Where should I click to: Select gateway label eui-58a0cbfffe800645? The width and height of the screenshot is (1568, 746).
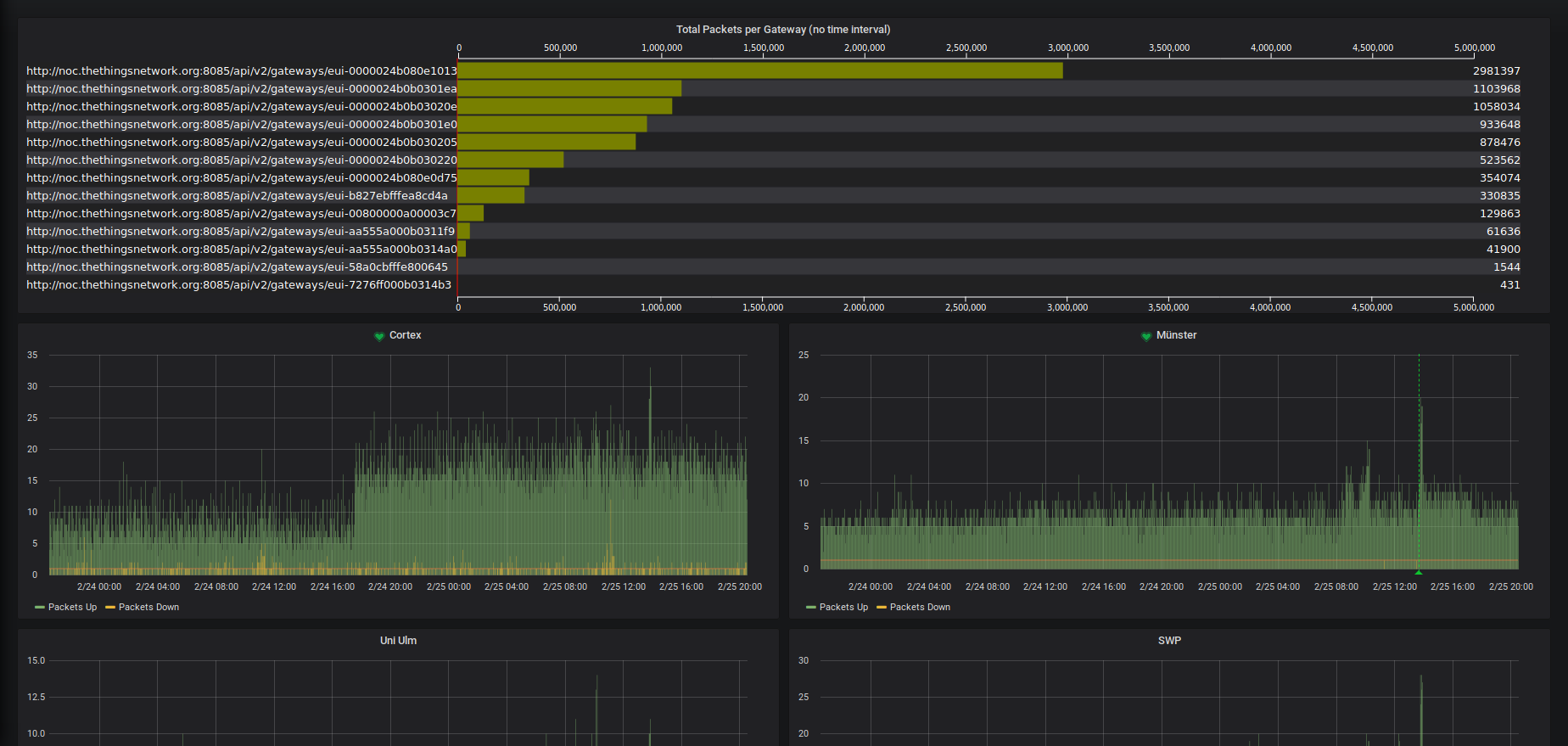[x=237, y=267]
